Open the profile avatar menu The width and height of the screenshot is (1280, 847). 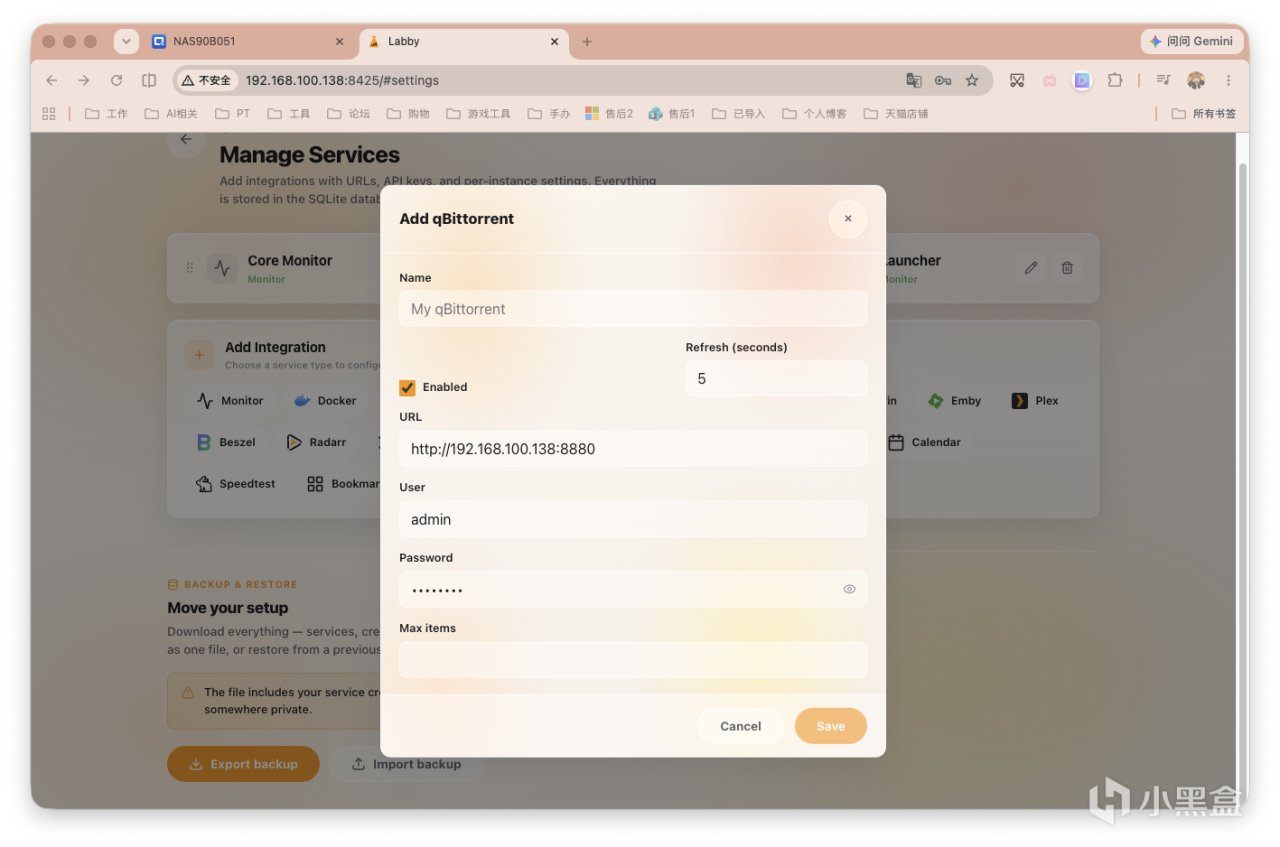[1196, 80]
